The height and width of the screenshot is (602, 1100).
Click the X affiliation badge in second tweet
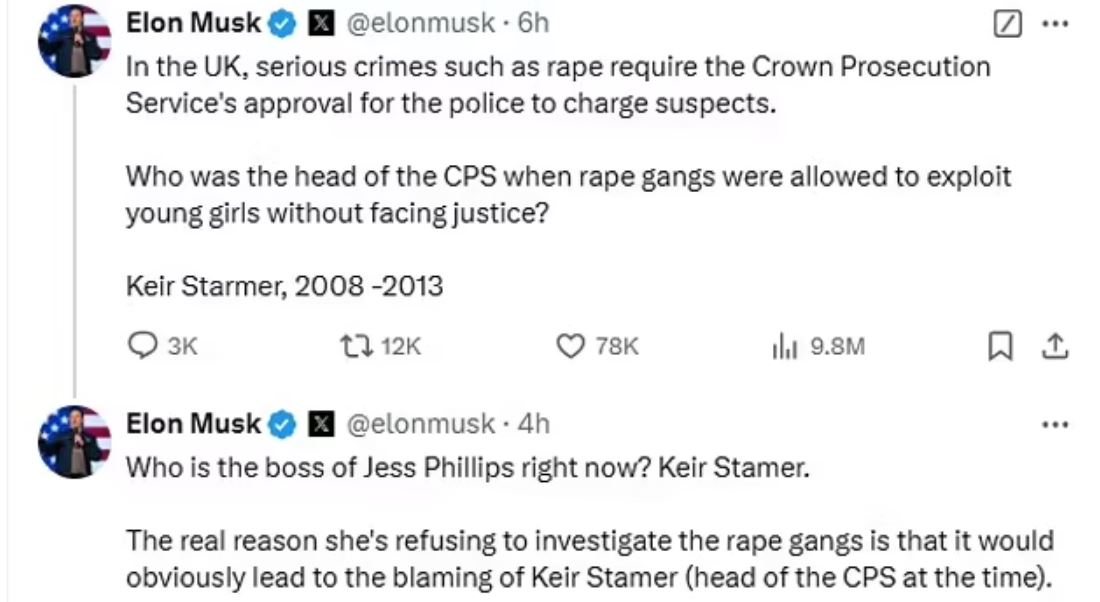[321, 425]
